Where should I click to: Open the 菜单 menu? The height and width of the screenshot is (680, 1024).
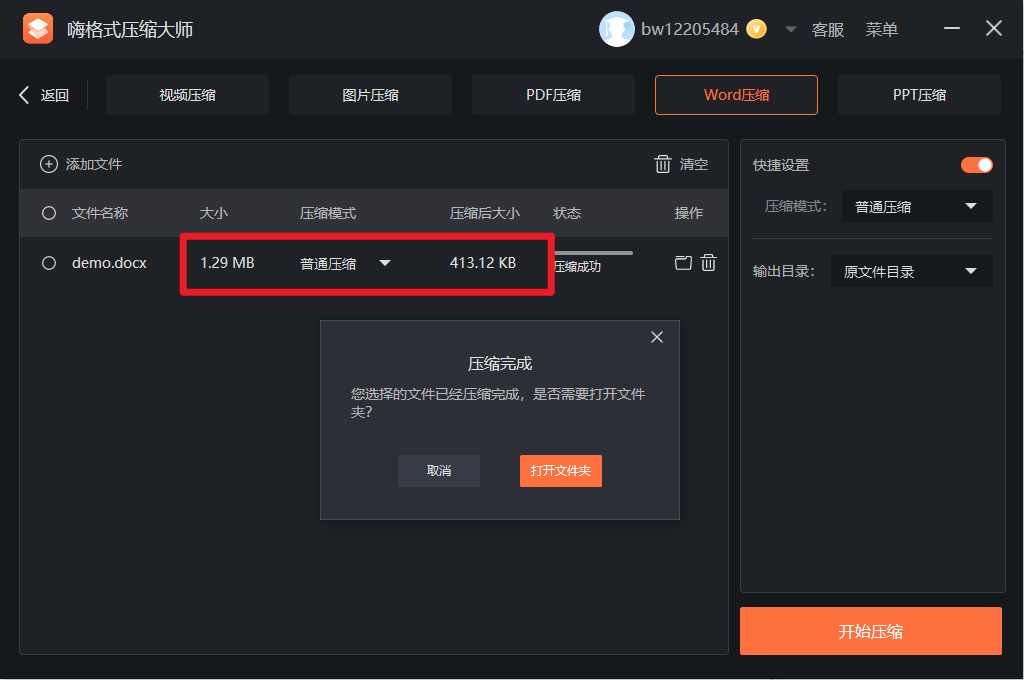(x=882, y=29)
